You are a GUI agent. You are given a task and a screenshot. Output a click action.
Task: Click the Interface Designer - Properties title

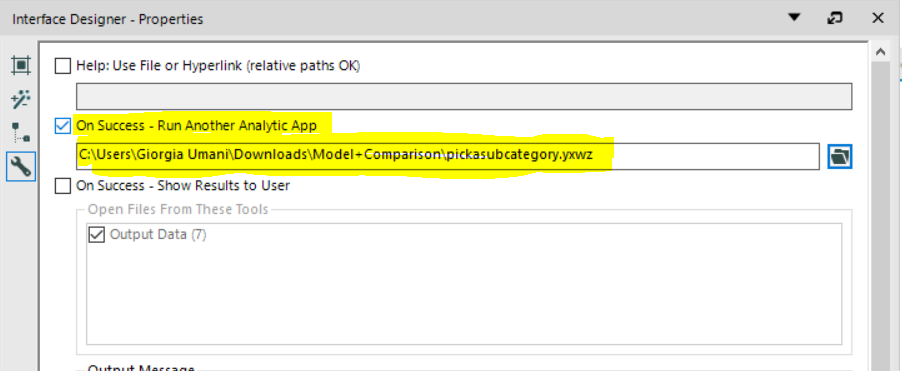[x=108, y=19]
